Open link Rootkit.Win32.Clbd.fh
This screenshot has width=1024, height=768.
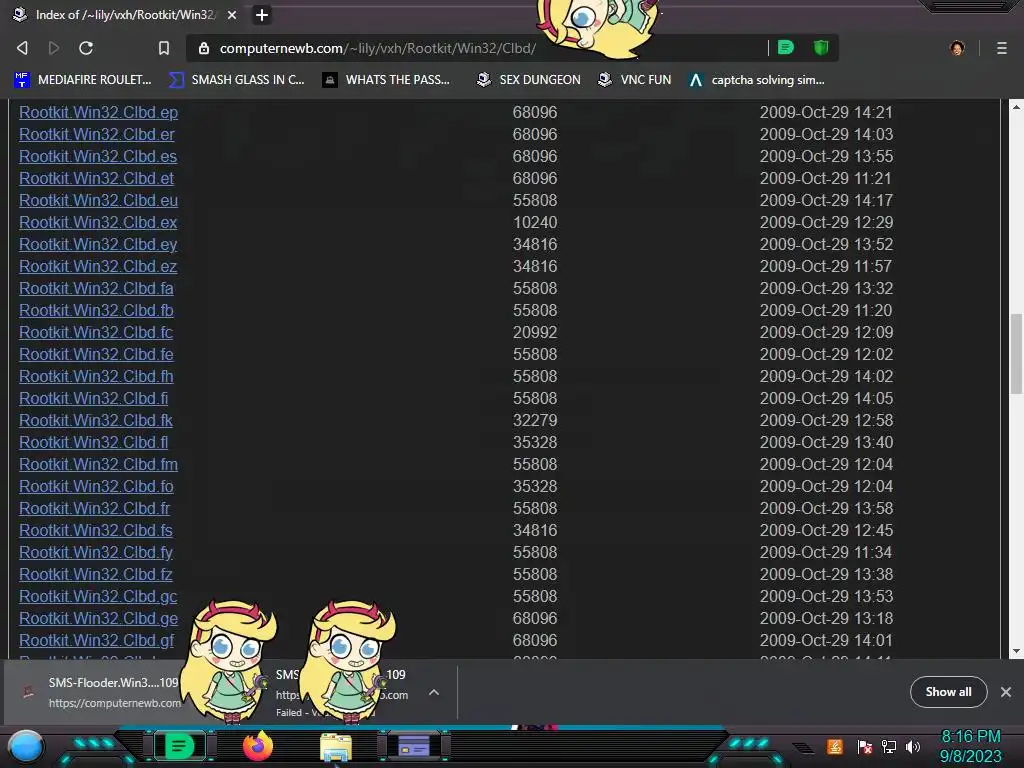(96, 377)
